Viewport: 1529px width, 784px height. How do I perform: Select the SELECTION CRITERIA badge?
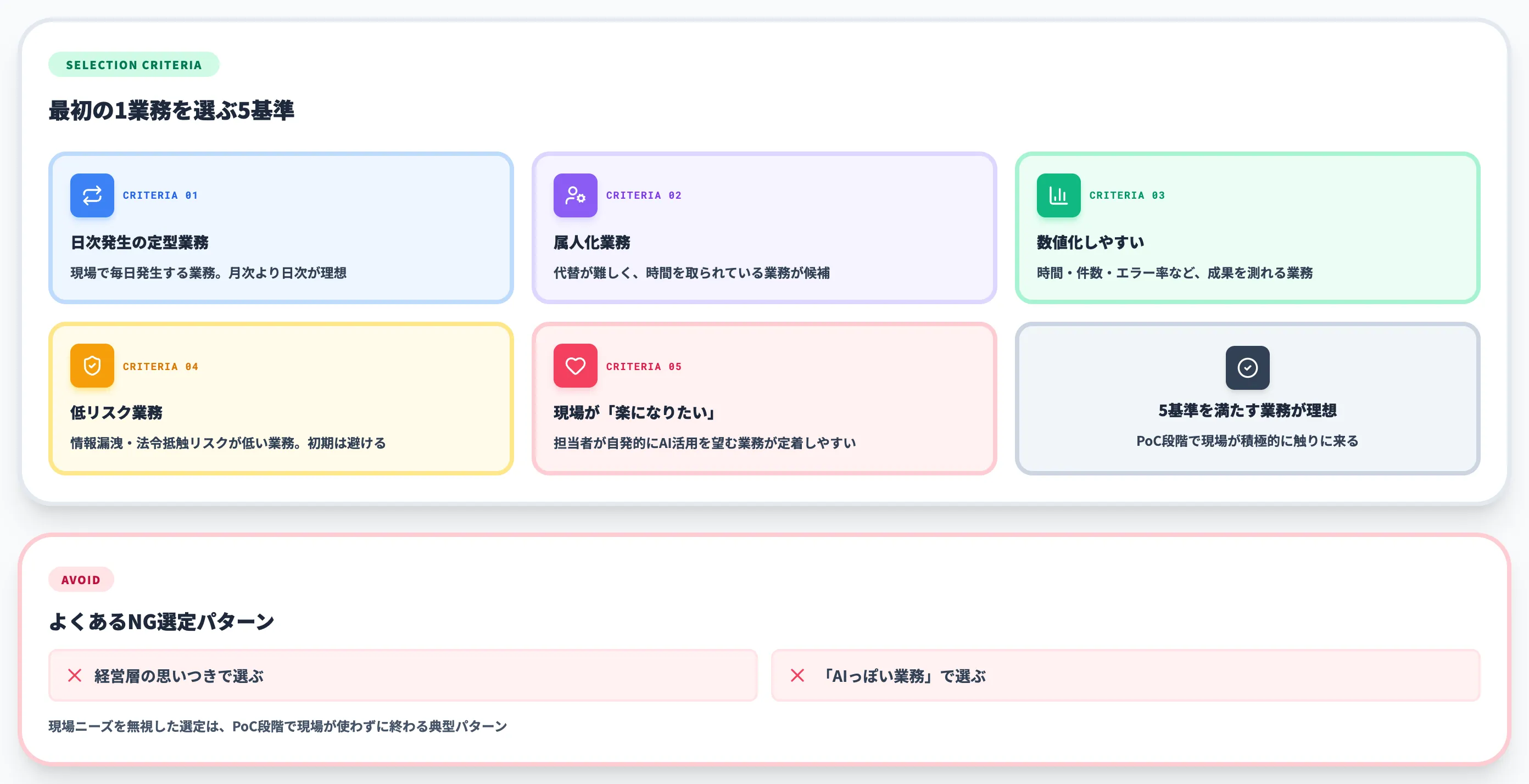(133, 65)
